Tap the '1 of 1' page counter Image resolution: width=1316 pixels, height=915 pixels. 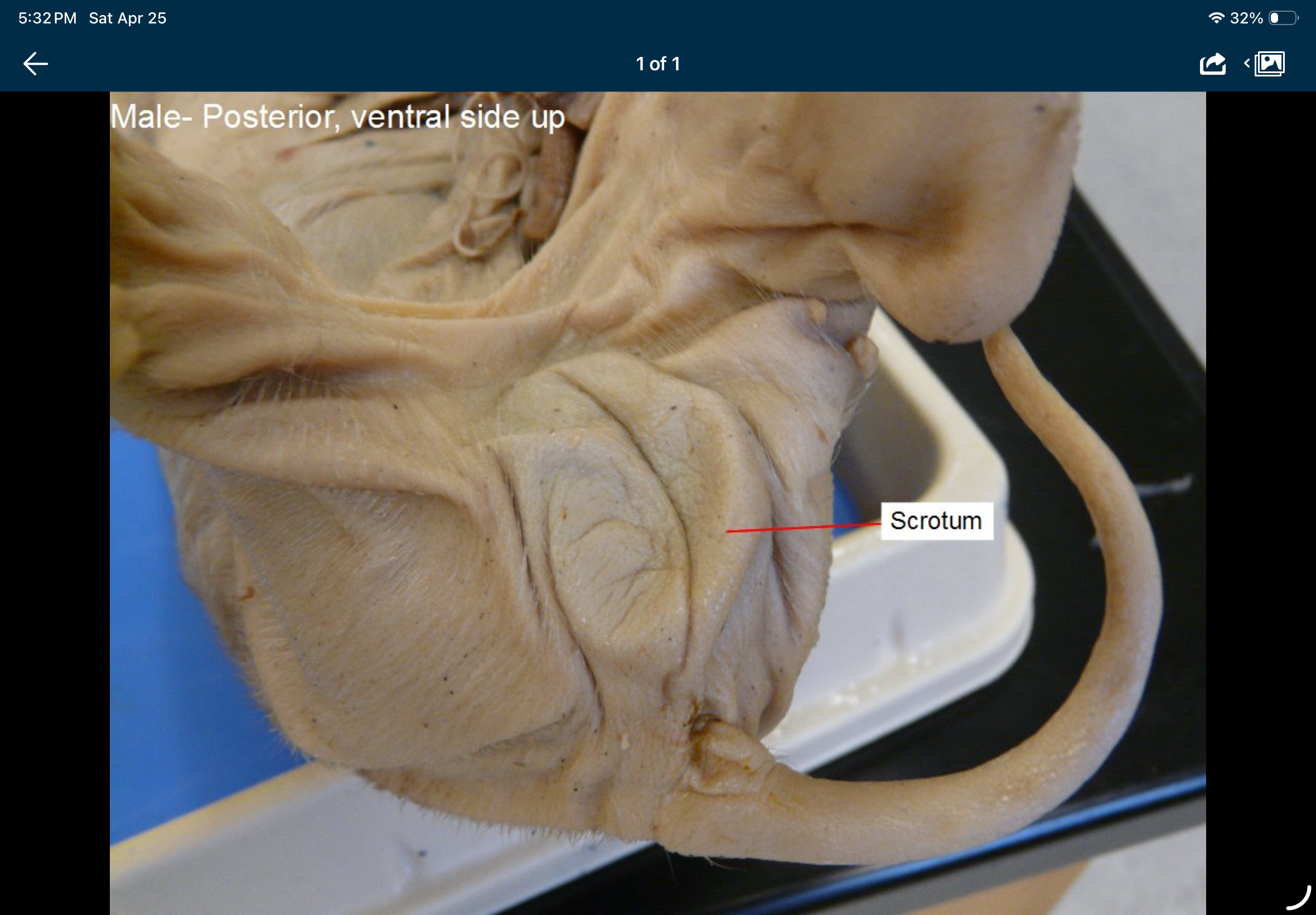(x=657, y=64)
